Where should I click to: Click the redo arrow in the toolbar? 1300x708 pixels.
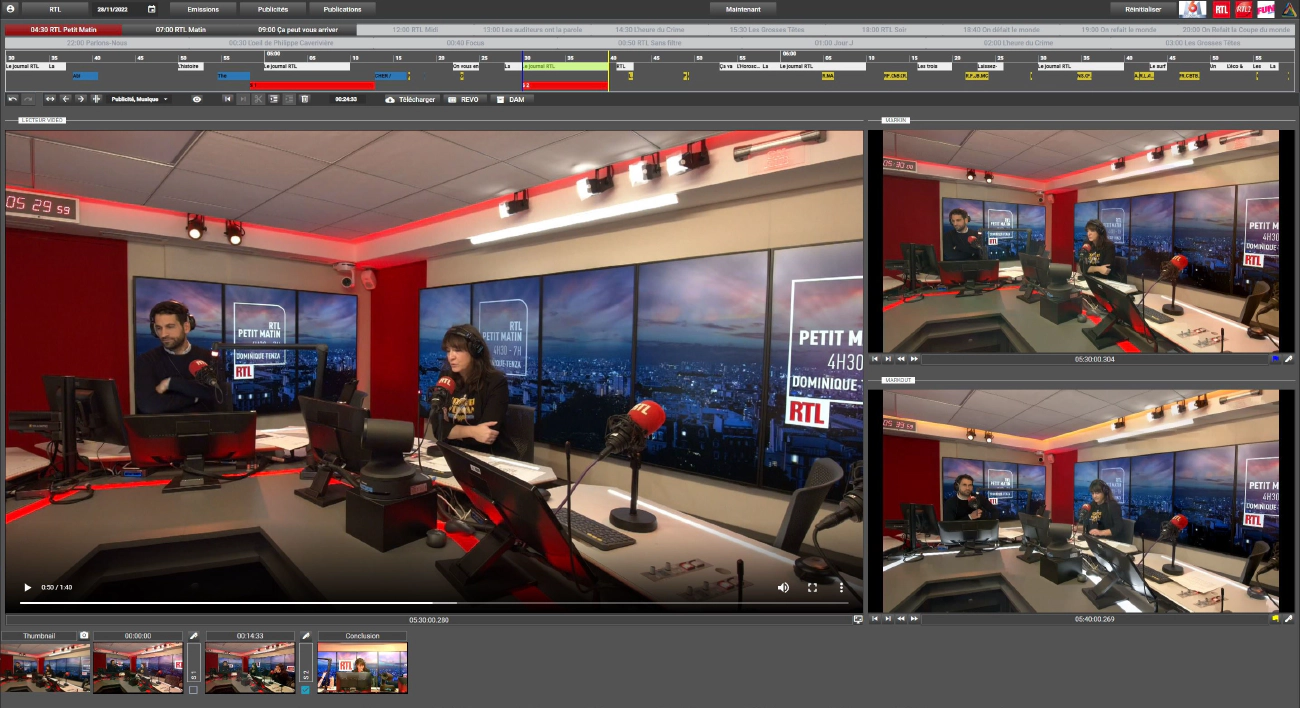coord(28,99)
